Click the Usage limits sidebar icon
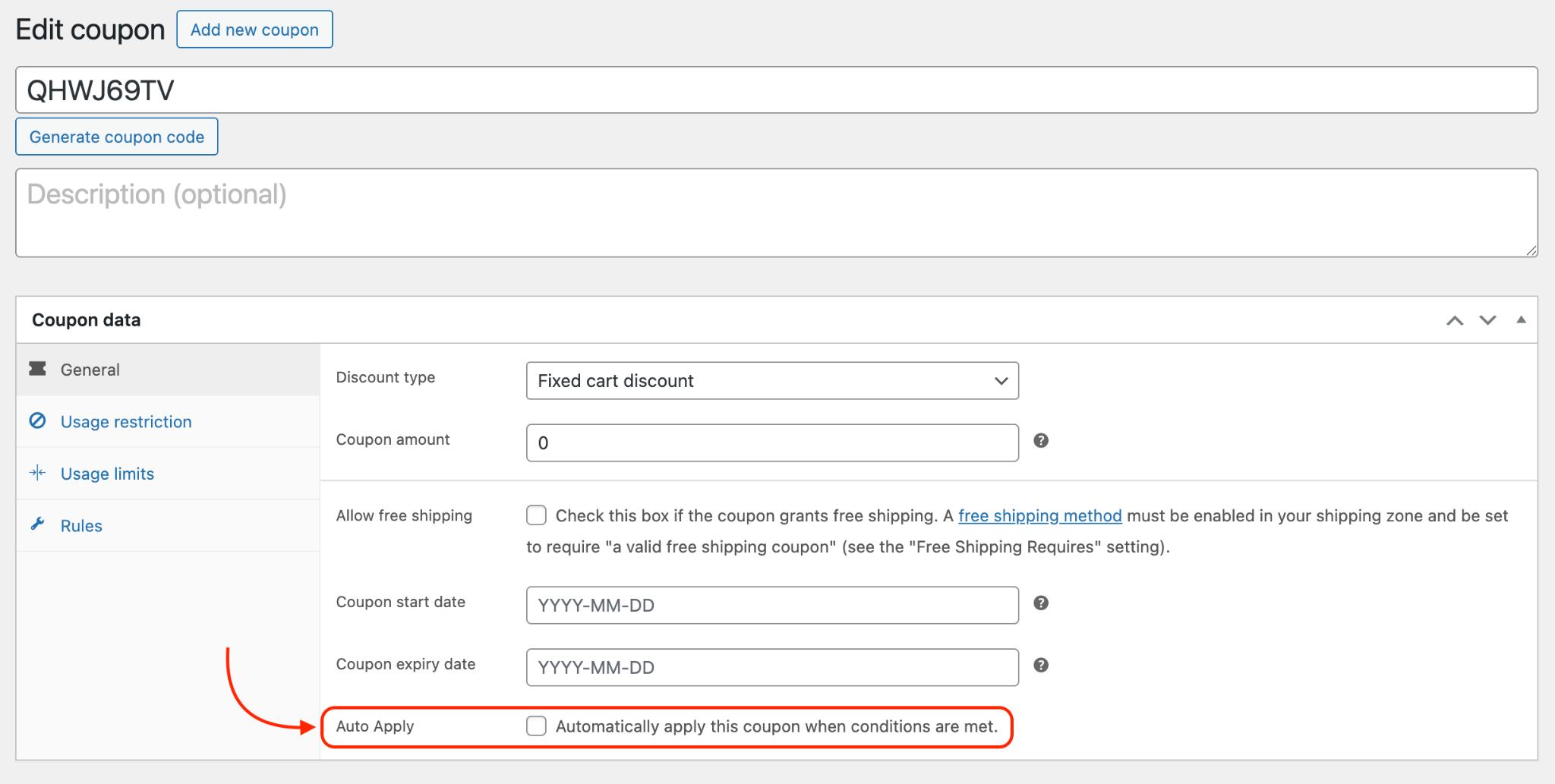The width and height of the screenshot is (1555, 784). (x=38, y=473)
